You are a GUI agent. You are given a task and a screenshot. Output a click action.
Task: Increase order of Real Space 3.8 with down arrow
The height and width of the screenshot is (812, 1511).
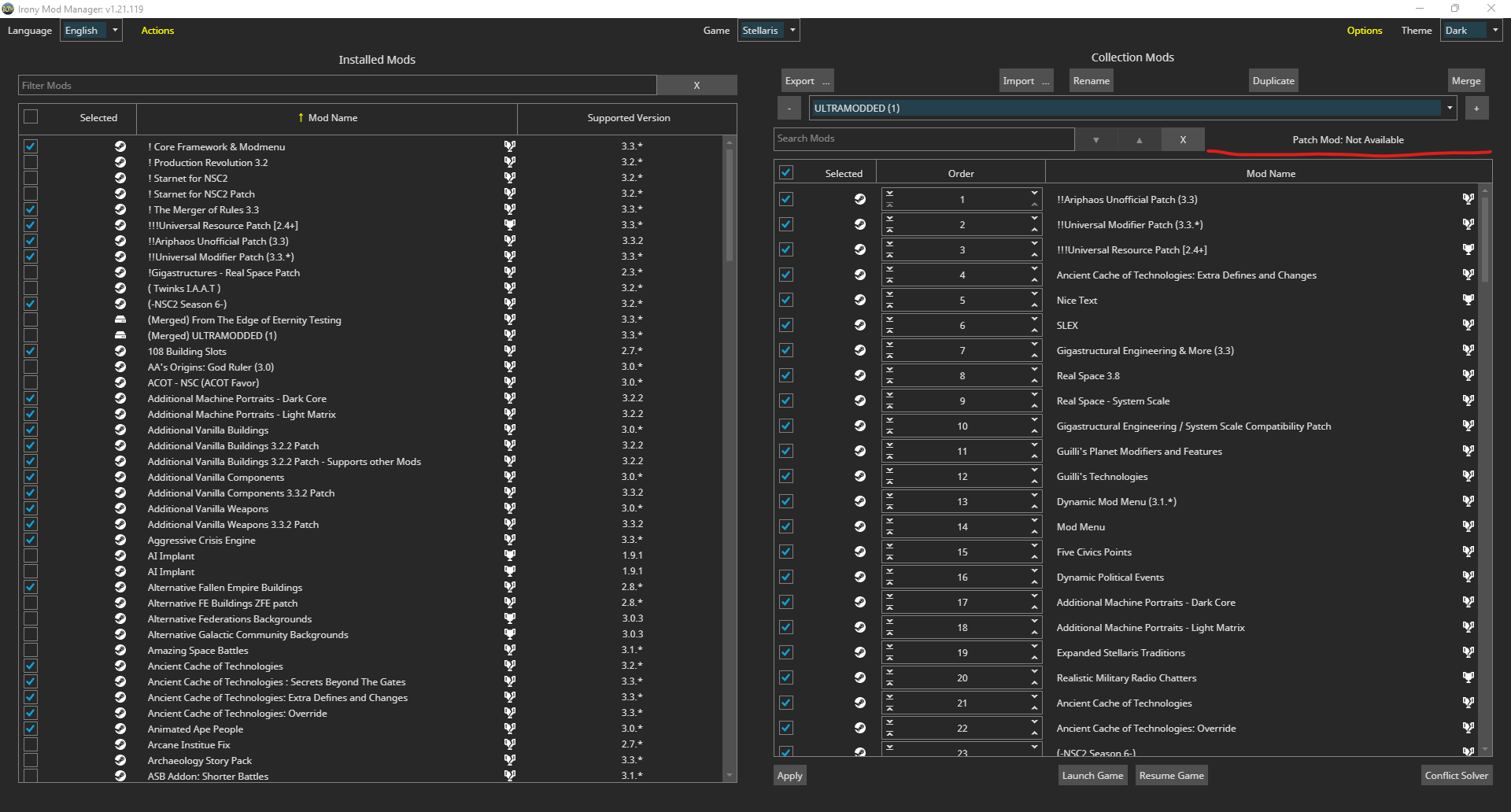tap(1034, 370)
